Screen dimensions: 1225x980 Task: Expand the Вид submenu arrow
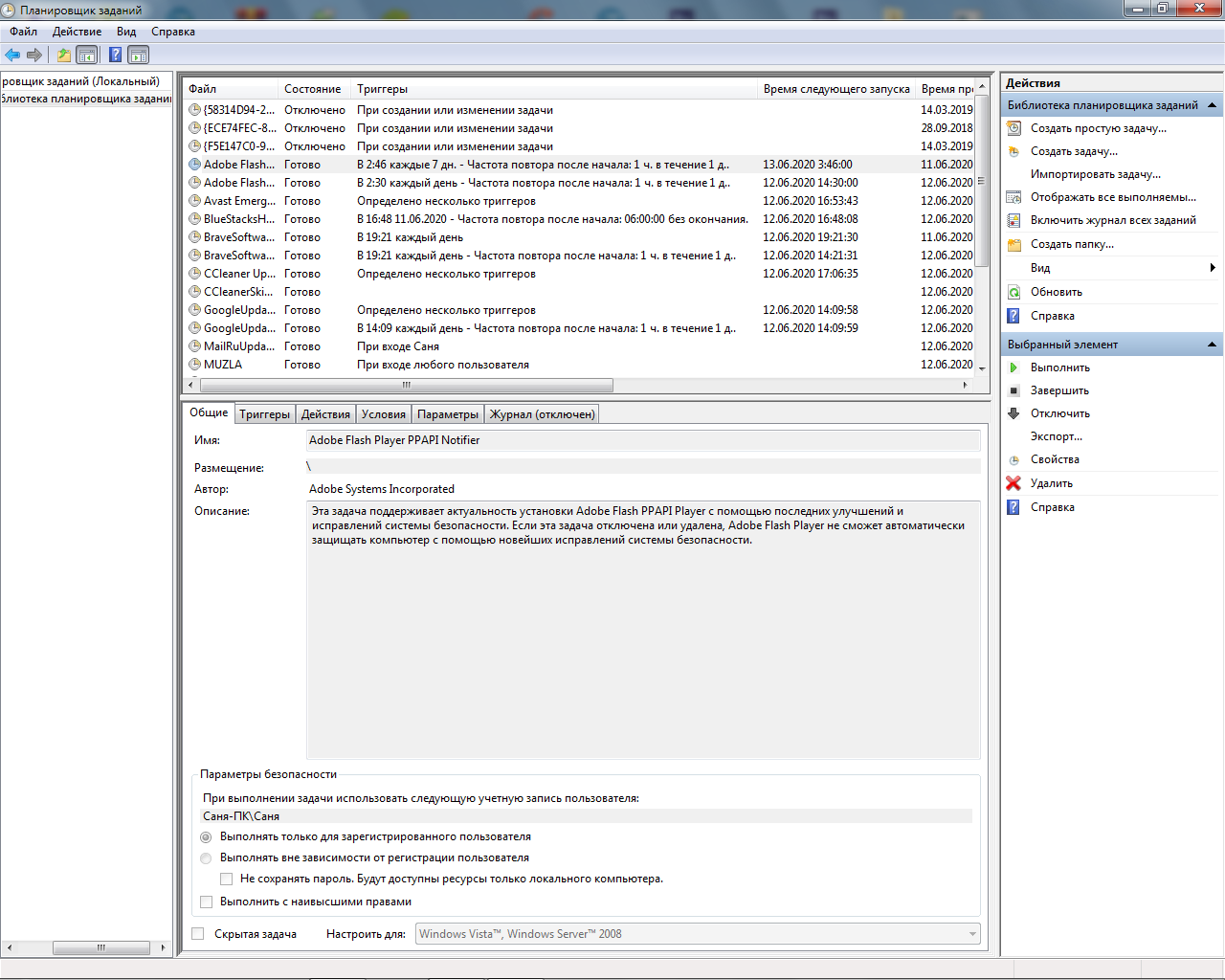1213,268
